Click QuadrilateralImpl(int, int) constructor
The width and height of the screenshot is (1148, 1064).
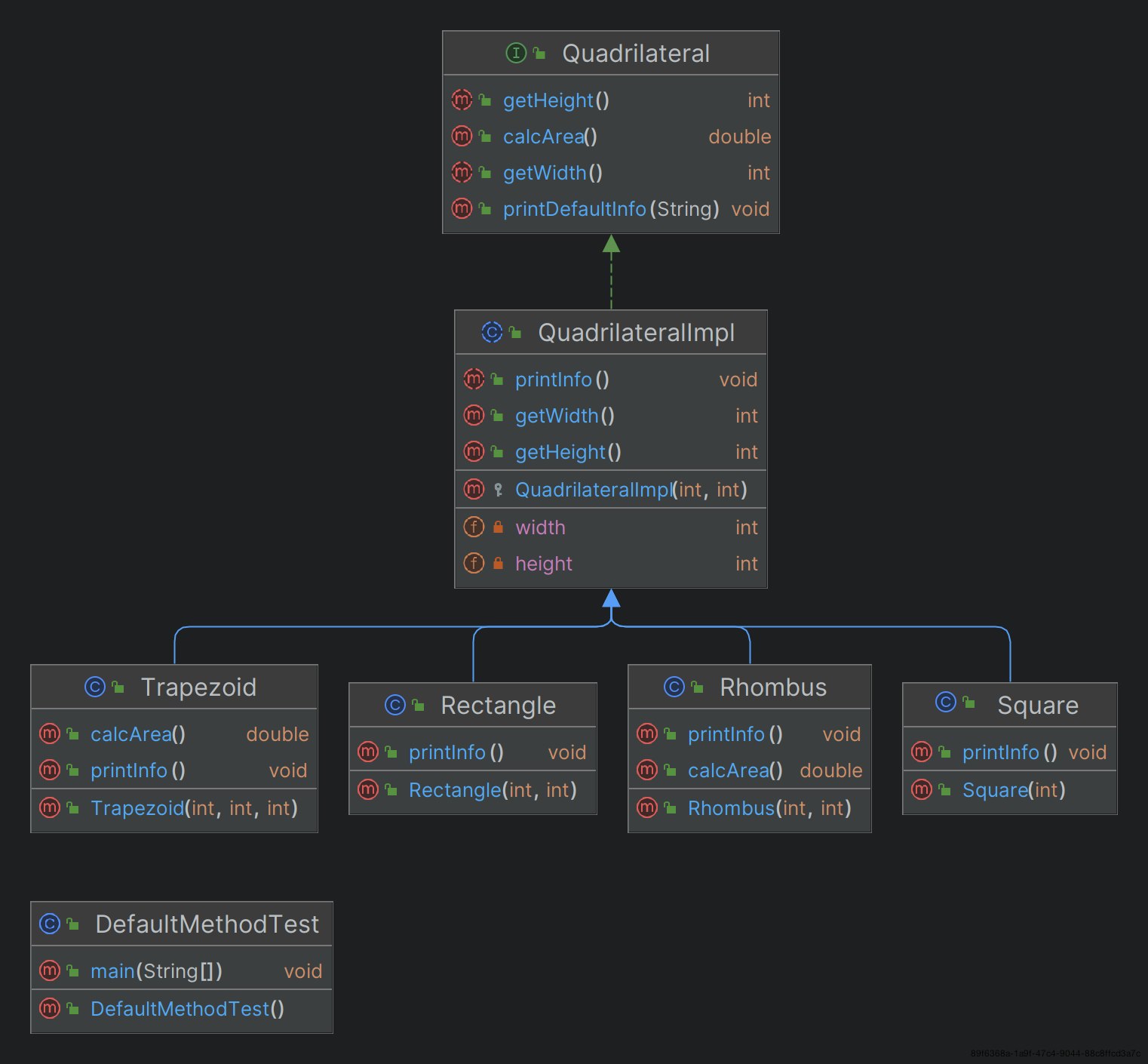631,490
